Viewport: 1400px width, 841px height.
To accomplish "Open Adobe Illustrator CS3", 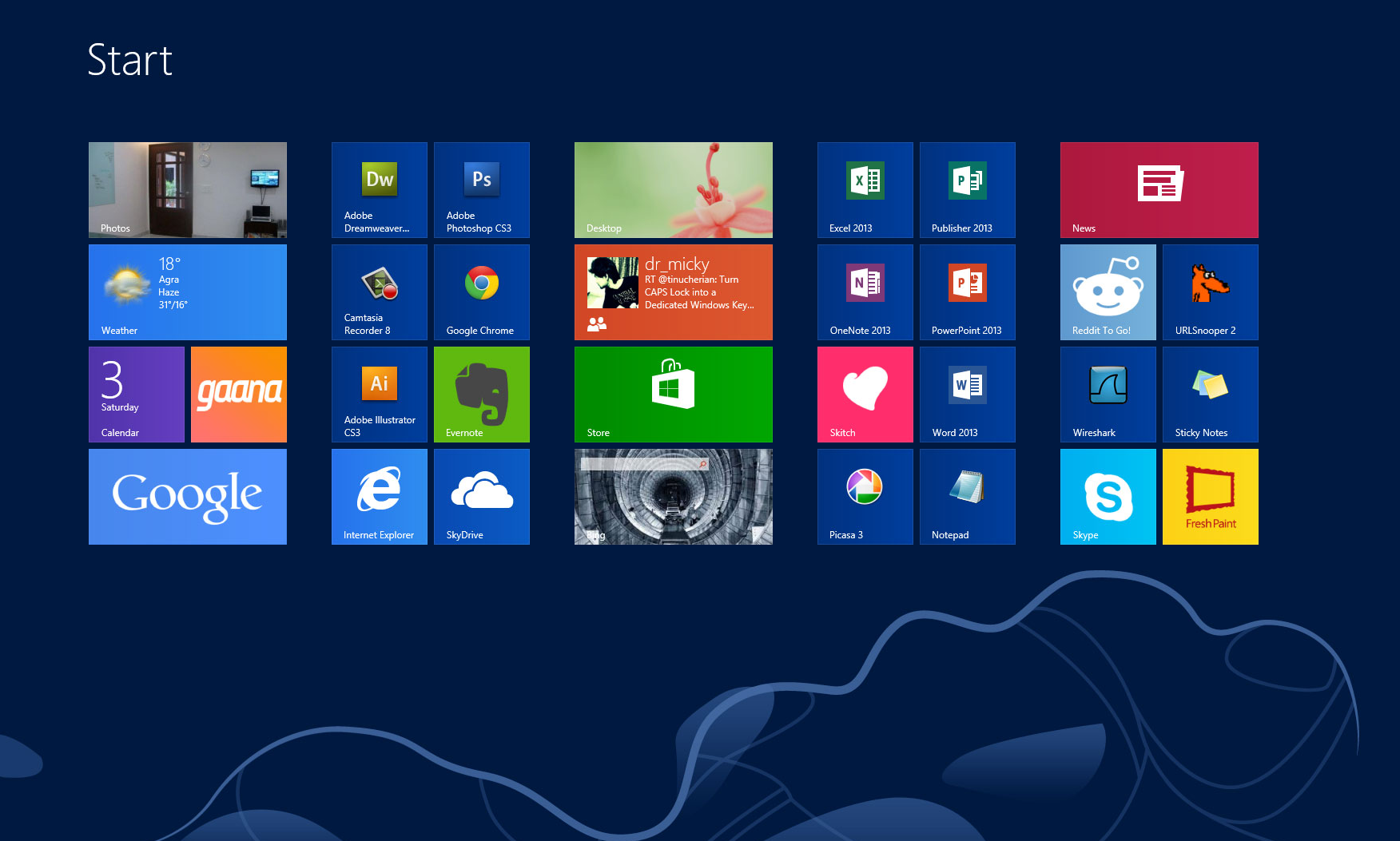I will coord(380,395).
